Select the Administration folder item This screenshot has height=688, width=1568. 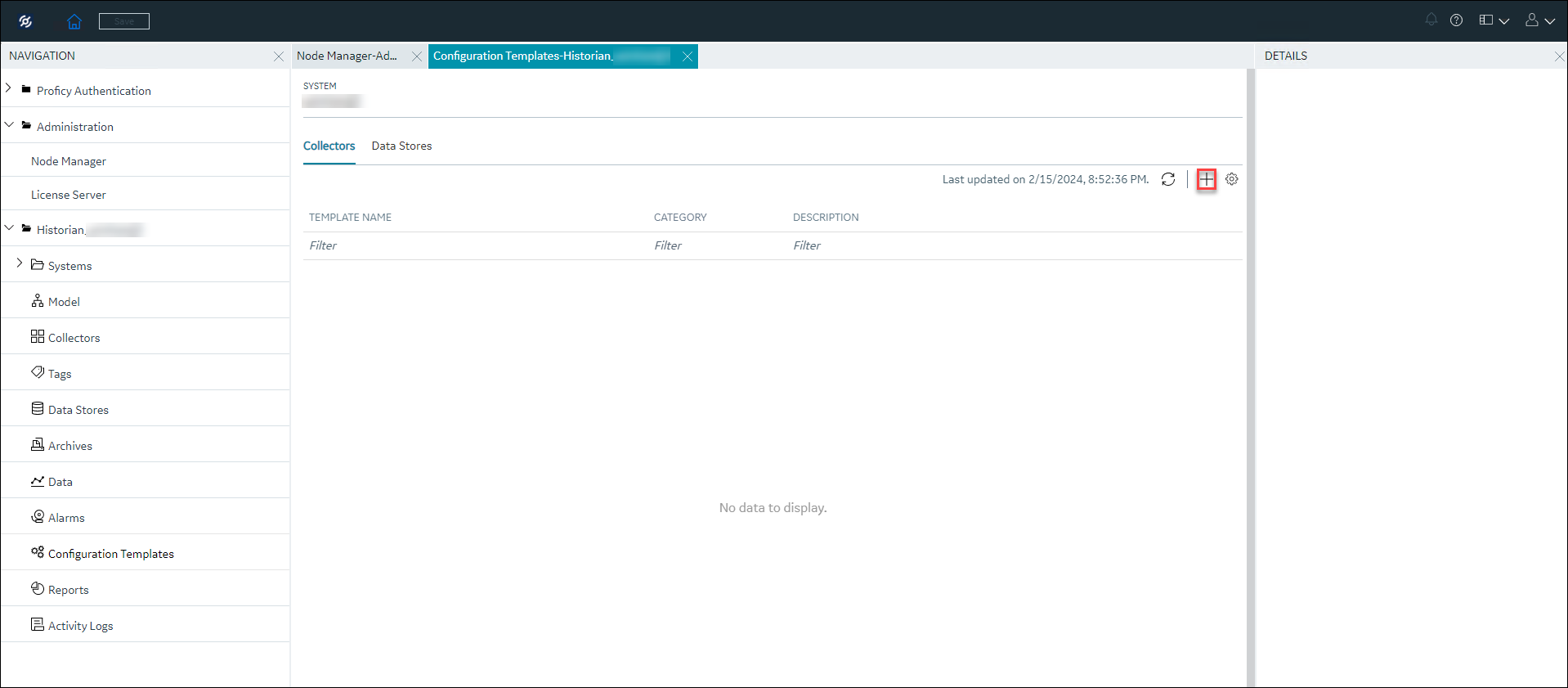[75, 127]
